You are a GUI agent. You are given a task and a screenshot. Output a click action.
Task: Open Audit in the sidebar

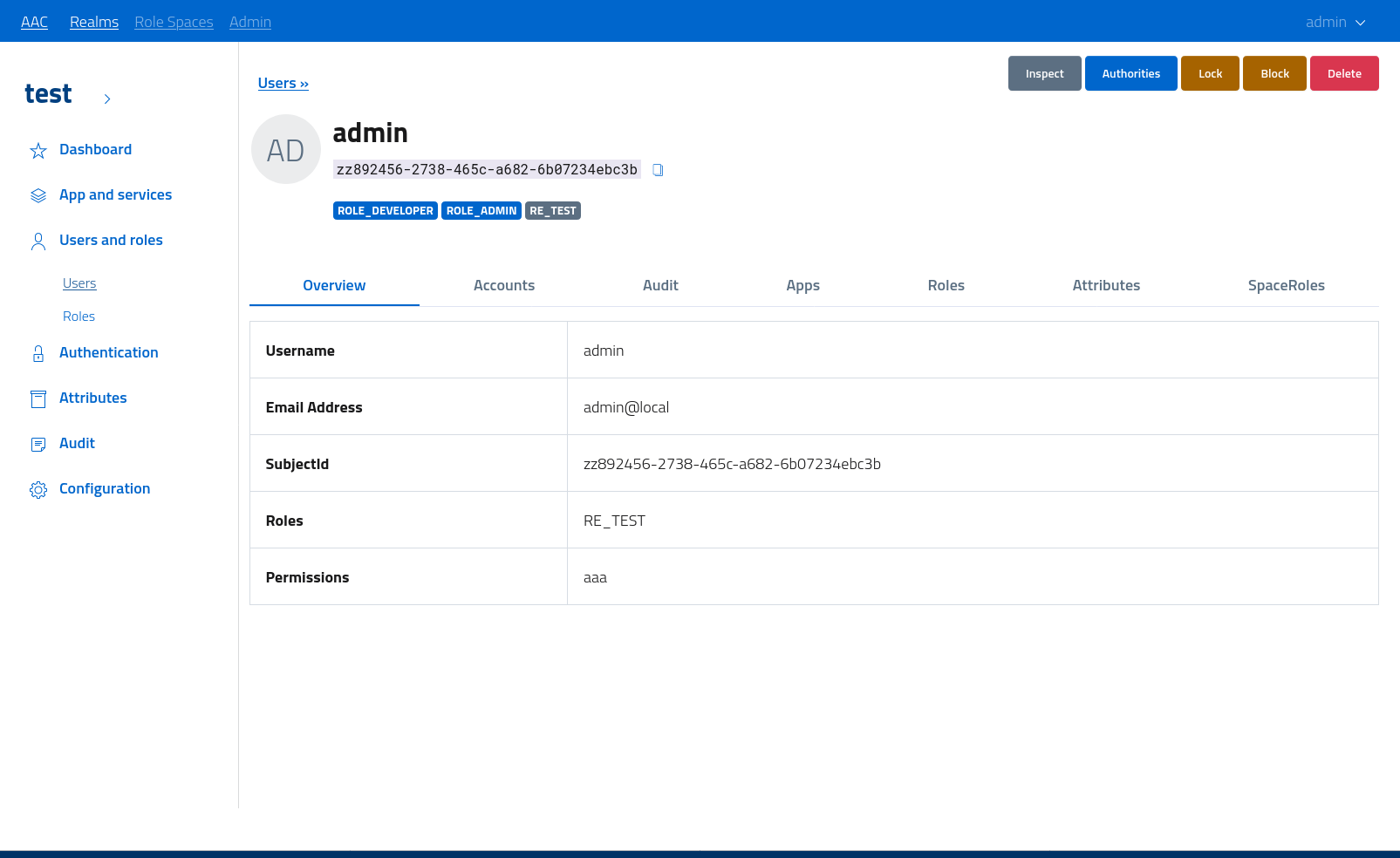coord(77,443)
